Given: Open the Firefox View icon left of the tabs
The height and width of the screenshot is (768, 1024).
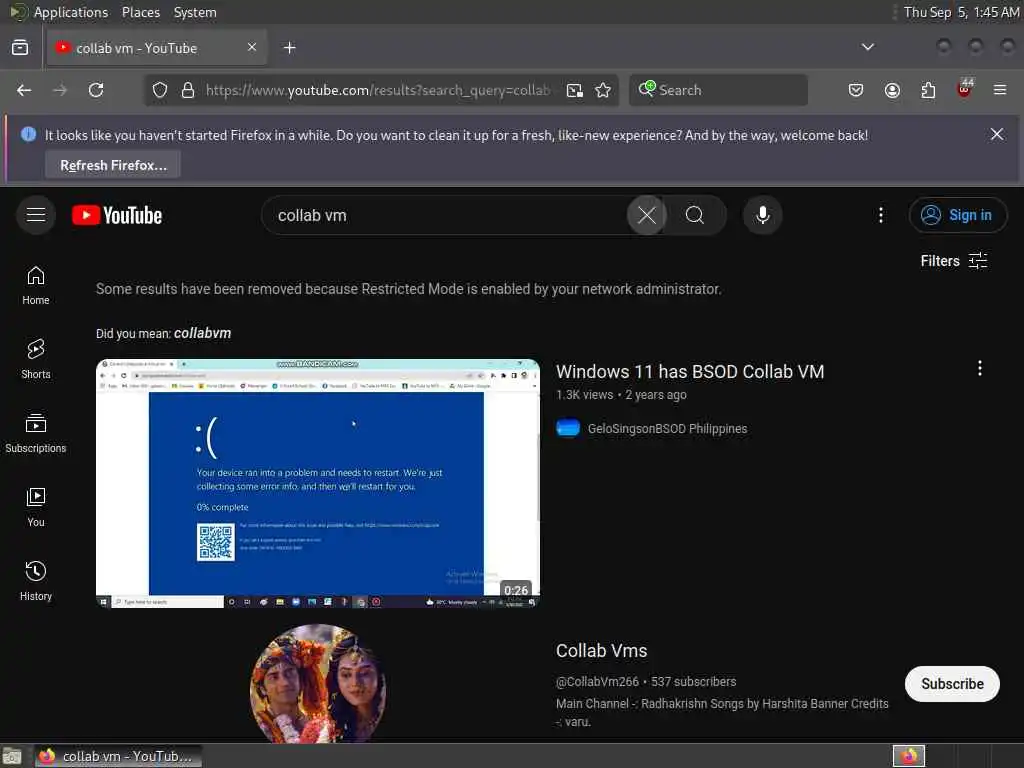Looking at the screenshot, I should coord(20,48).
